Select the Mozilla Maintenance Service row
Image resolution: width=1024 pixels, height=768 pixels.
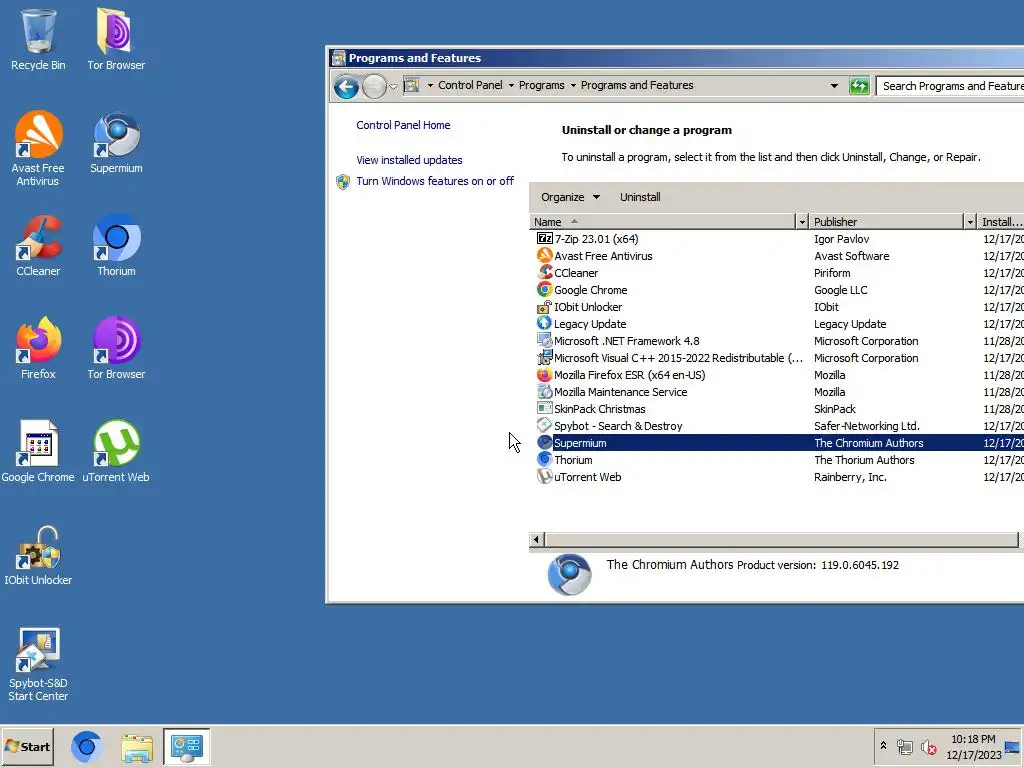click(x=776, y=391)
